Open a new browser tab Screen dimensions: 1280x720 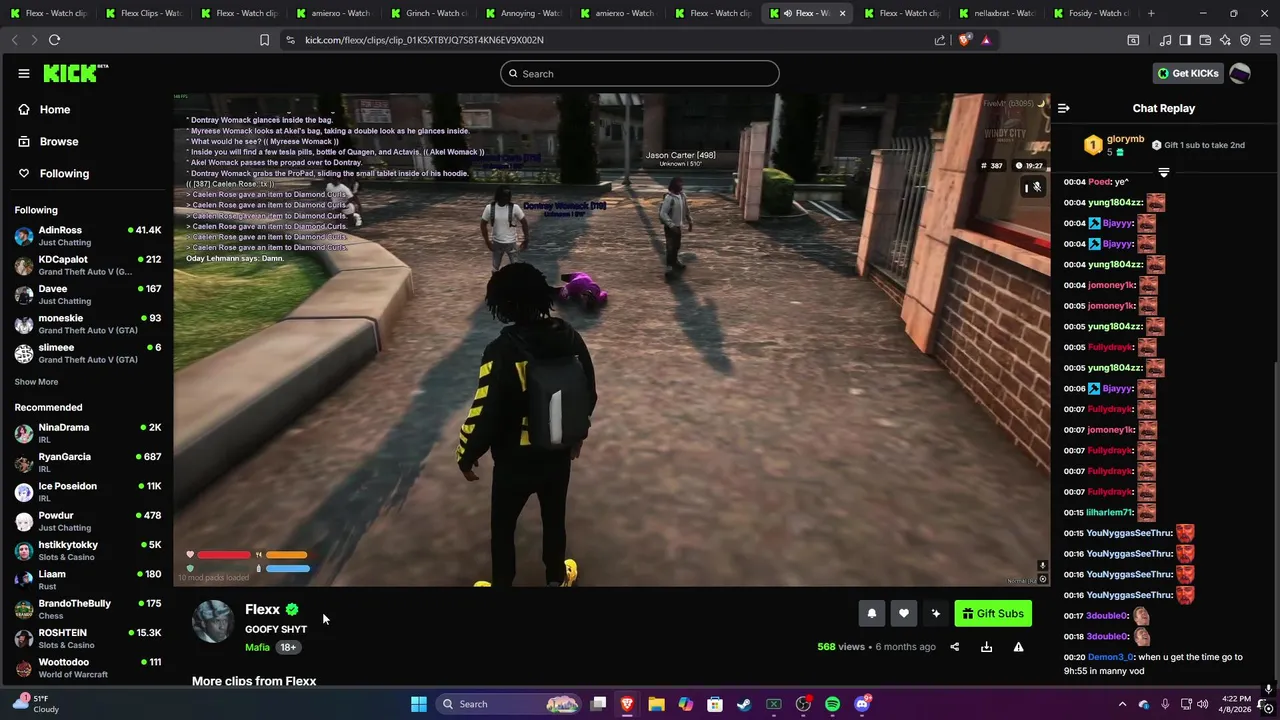click(x=1151, y=13)
